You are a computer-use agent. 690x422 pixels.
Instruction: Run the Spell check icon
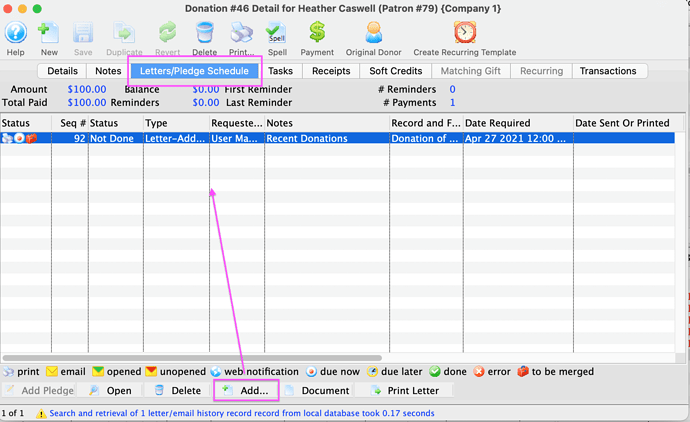click(x=277, y=33)
